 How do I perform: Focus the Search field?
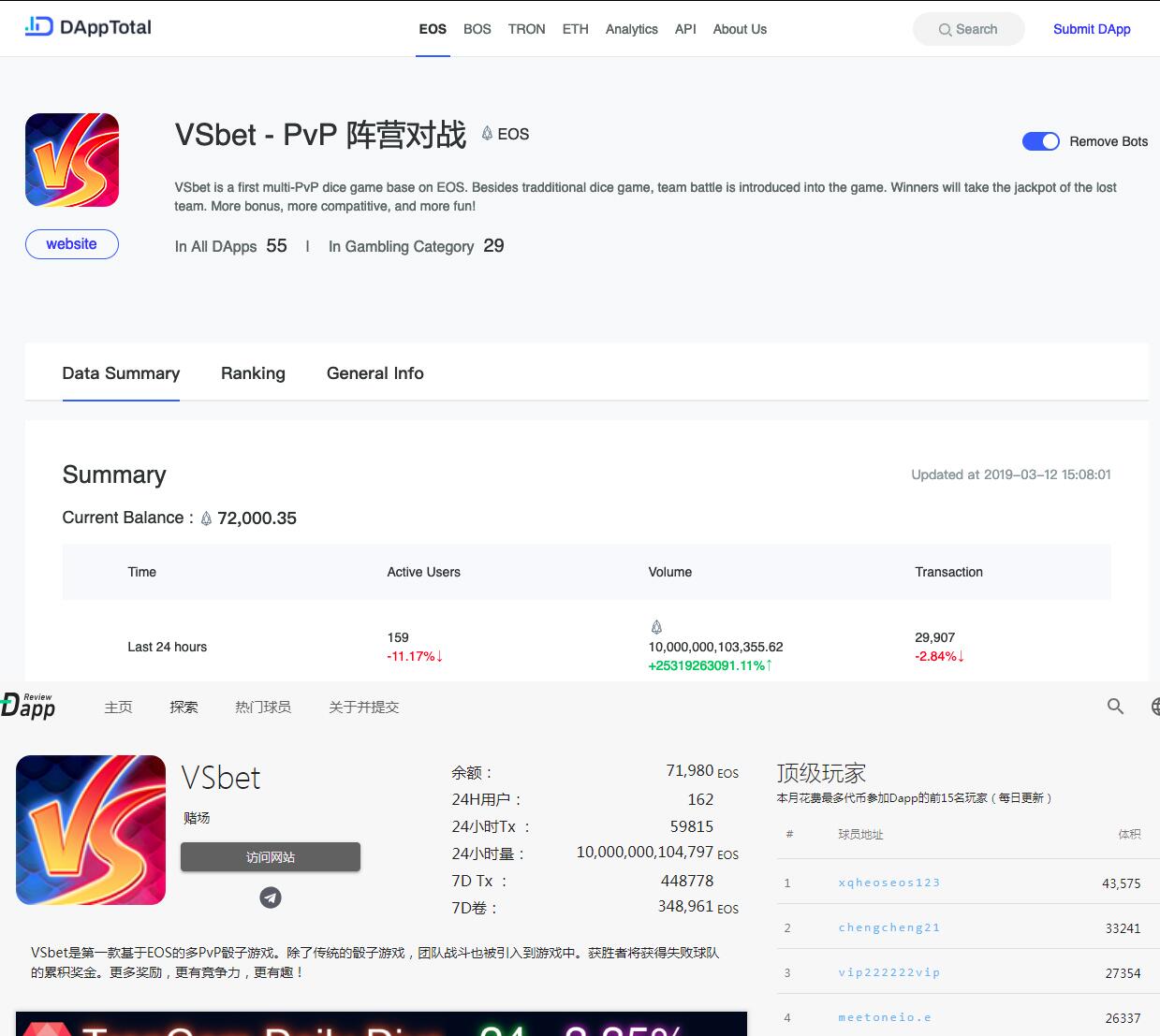[x=968, y=29]
